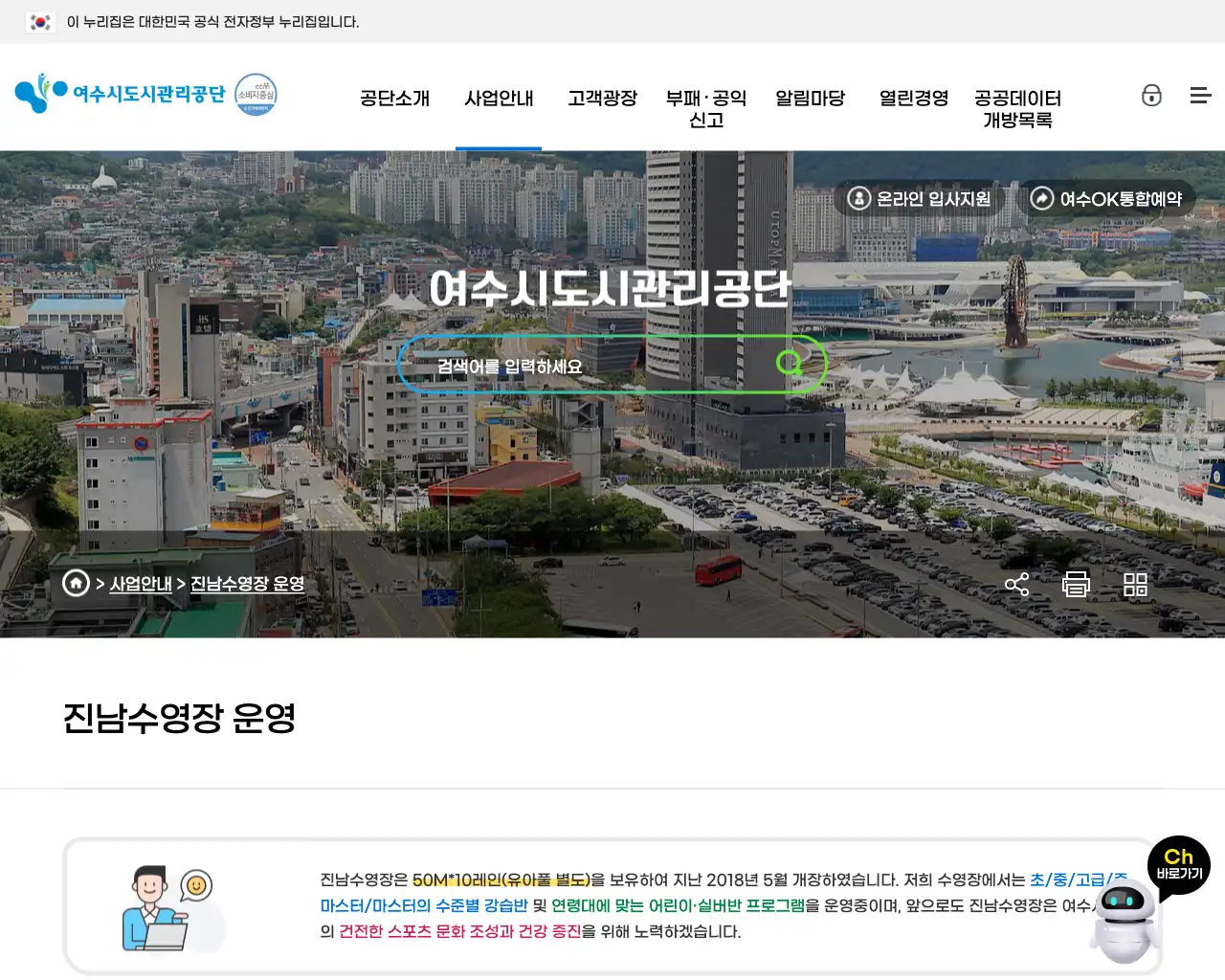Viewport: 1225px width, 980px height.
Task: Open the 고객광장 menu
Action: click(x=603, y=98)
